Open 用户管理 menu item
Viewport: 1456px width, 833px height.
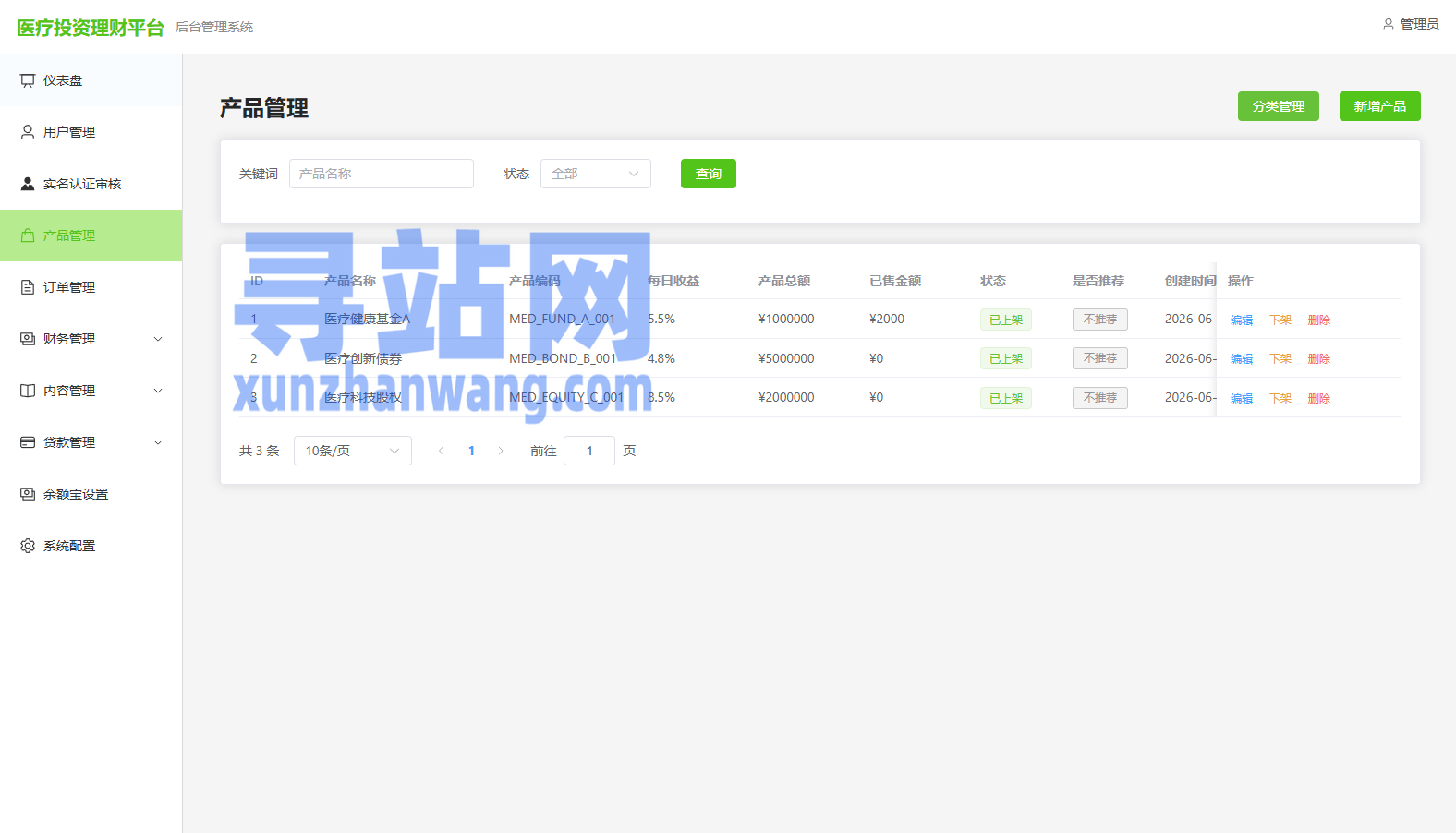[91, 132]
